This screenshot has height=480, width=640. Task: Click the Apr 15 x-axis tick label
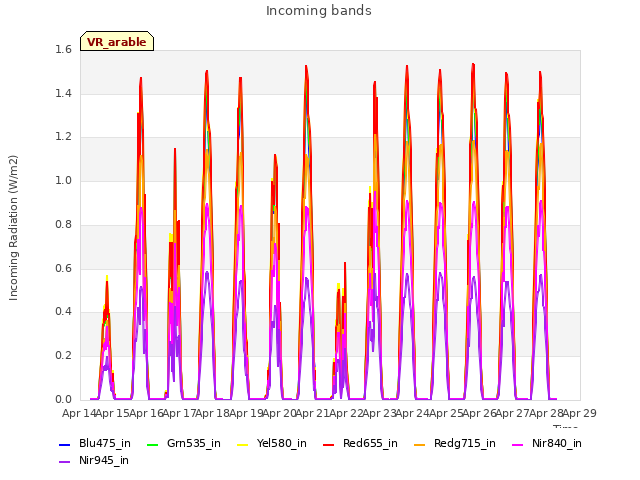(x=112, y=413)
